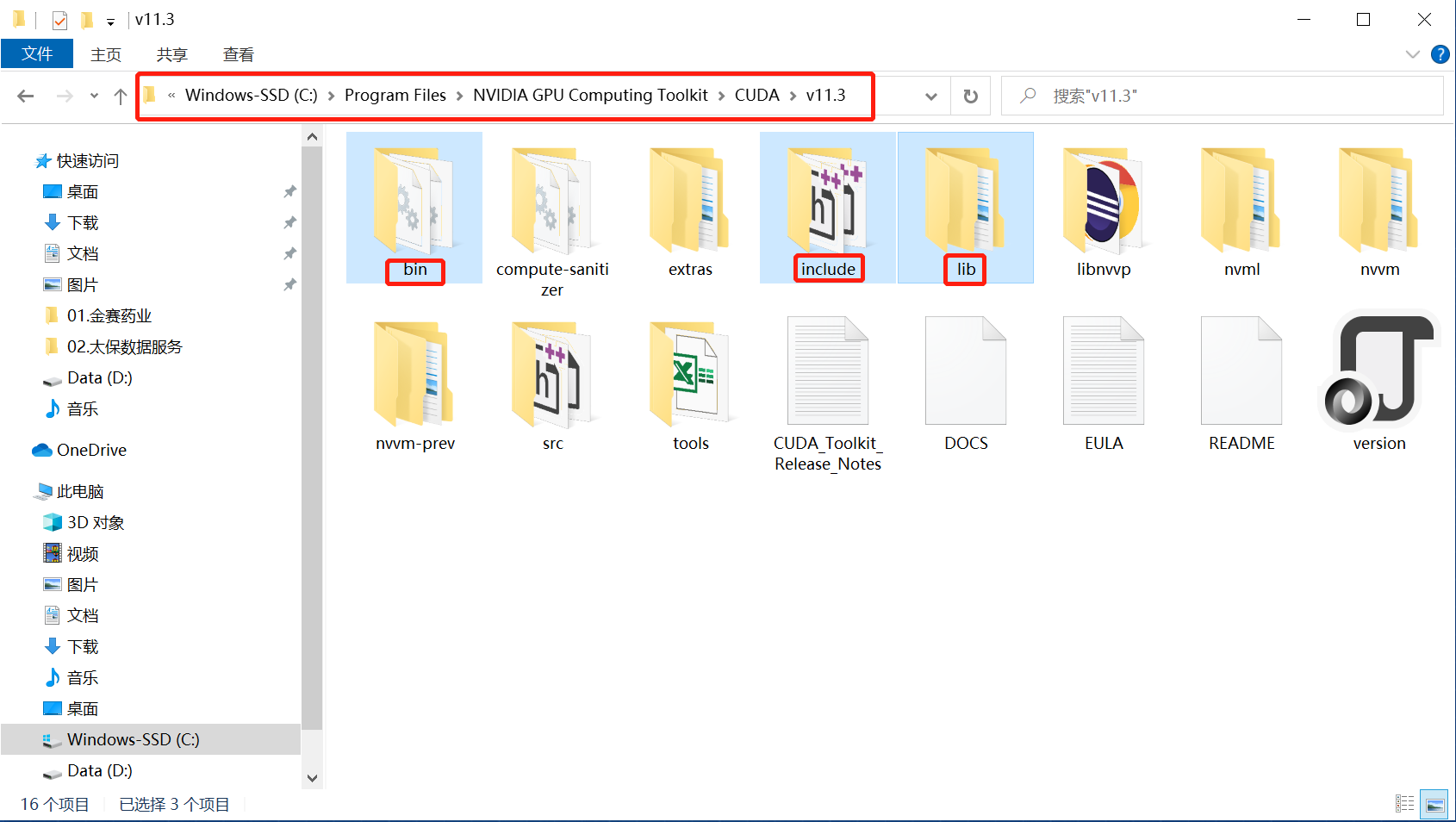The image size is (1456, 822).
Task: Open the lib folder icon
Action: pyautogui.click(x=966, y=201)
